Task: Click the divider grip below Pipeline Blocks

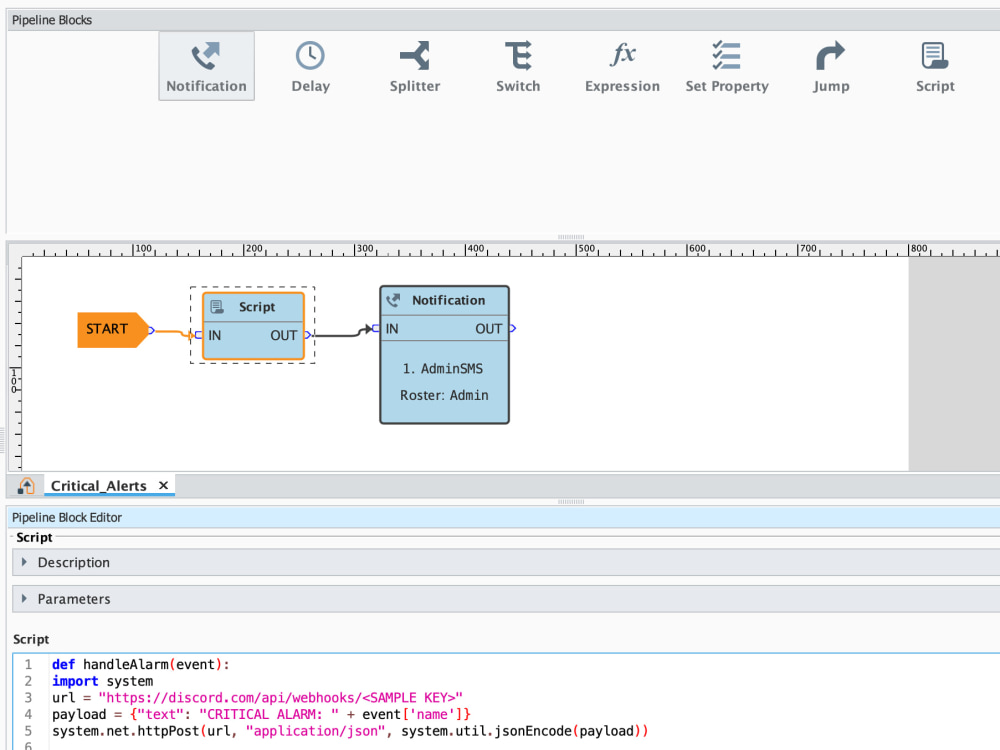Action: (x=571, y=237)
